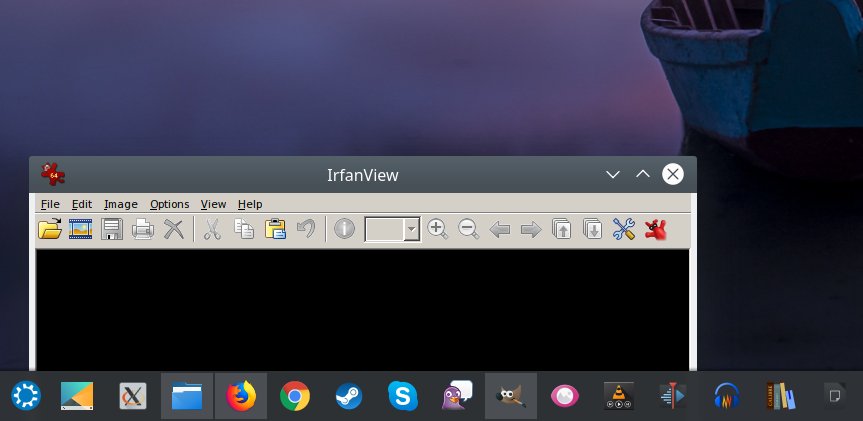Open GIMP from the taskbar
Screen dimensions: 863x421
(511, 396)
